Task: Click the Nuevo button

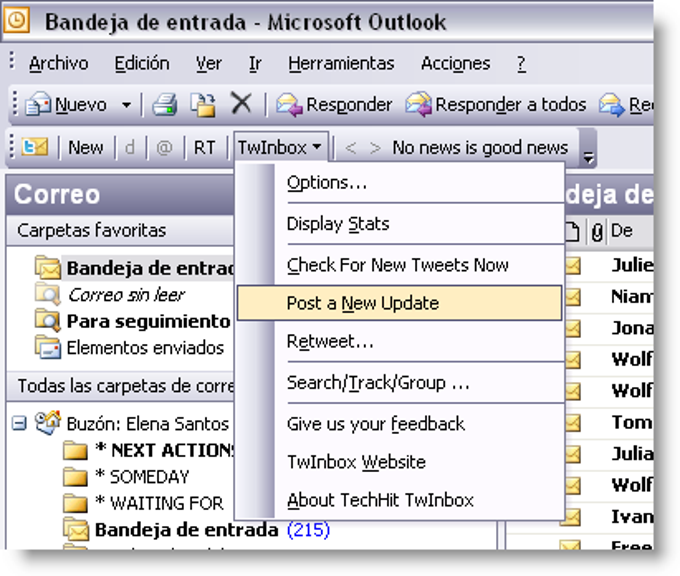Action: coord(65,105)
